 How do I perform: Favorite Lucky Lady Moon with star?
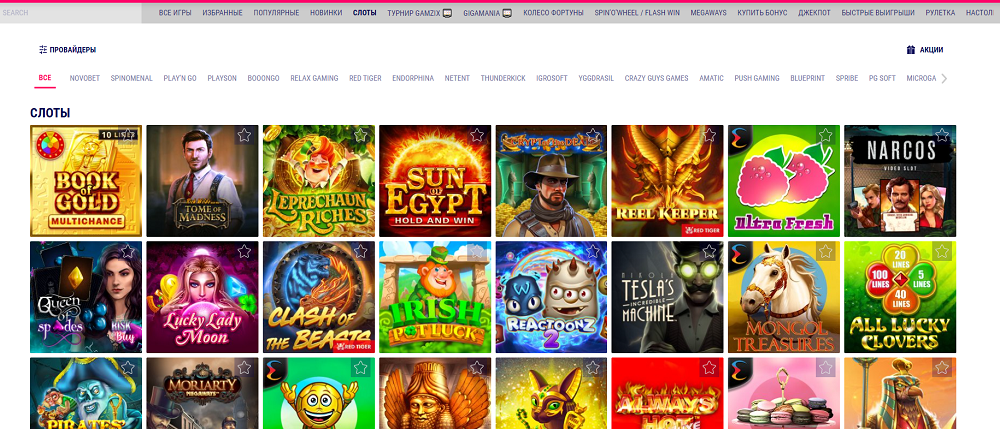point(244,251)
